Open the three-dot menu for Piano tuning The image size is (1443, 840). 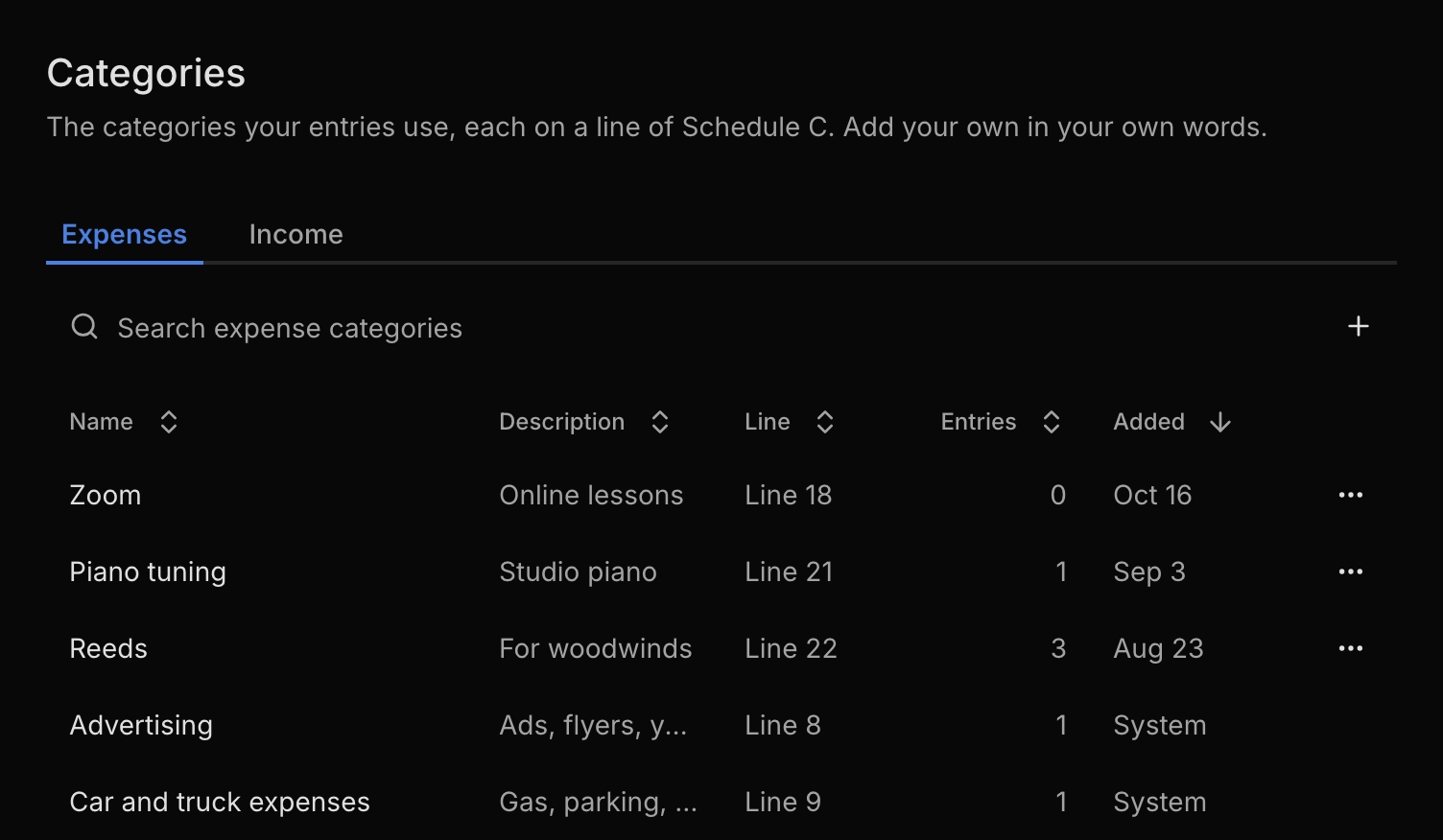coord(1350,572)
